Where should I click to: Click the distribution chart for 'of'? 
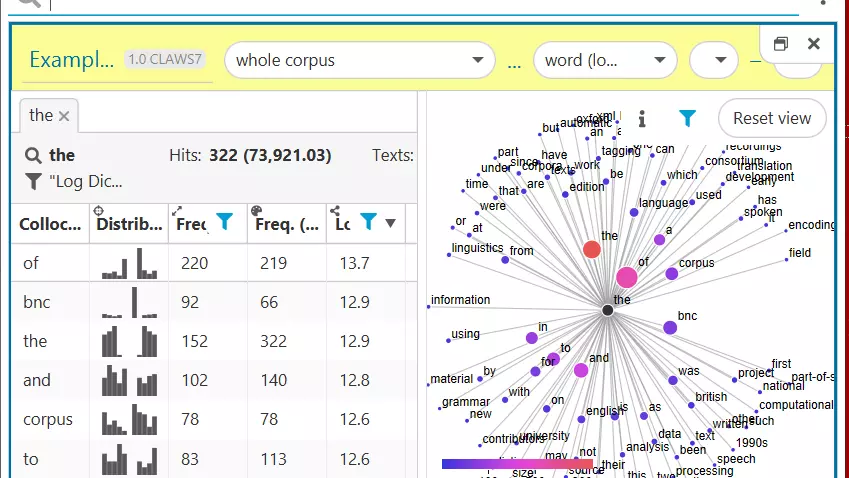(129, 263)
